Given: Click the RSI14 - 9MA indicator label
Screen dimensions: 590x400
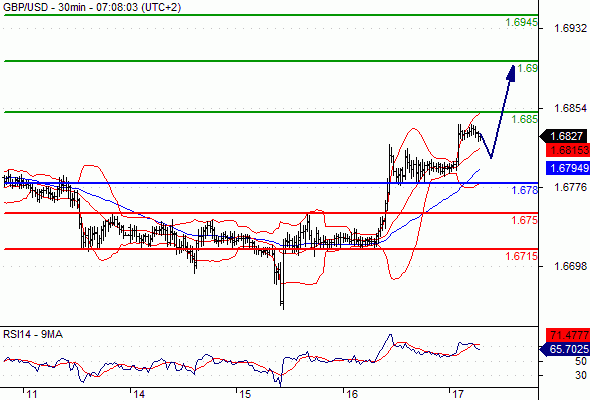Looking at the screenshot, I should [x=33, y=334].
